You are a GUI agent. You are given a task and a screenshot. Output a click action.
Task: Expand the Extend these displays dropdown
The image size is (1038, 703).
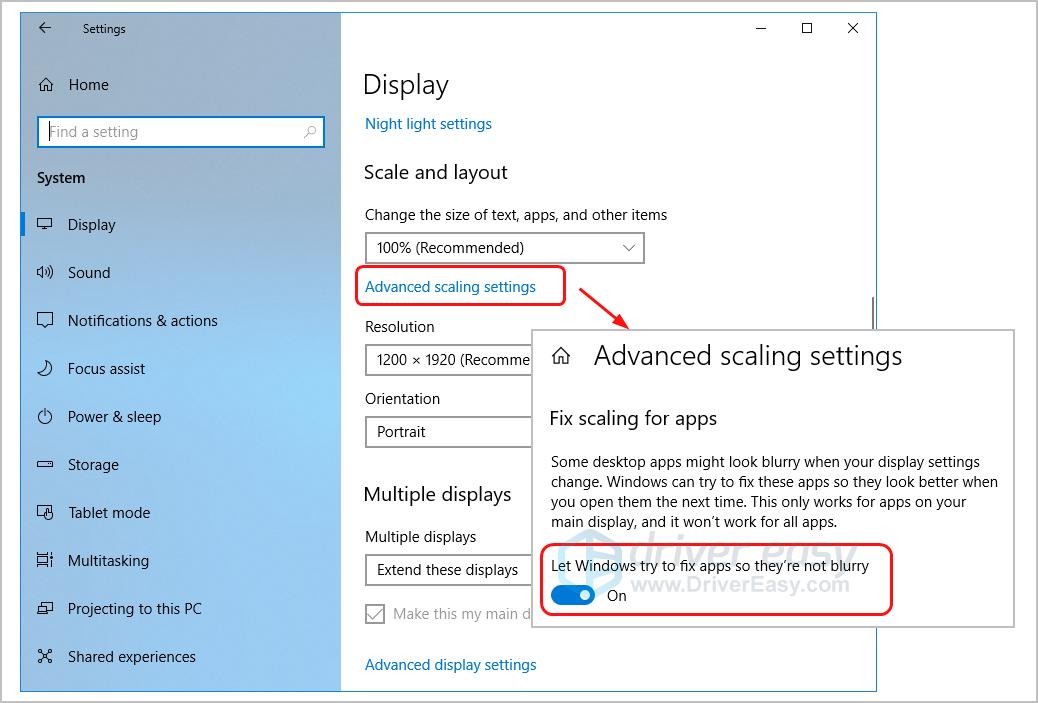tap(449, 570)
